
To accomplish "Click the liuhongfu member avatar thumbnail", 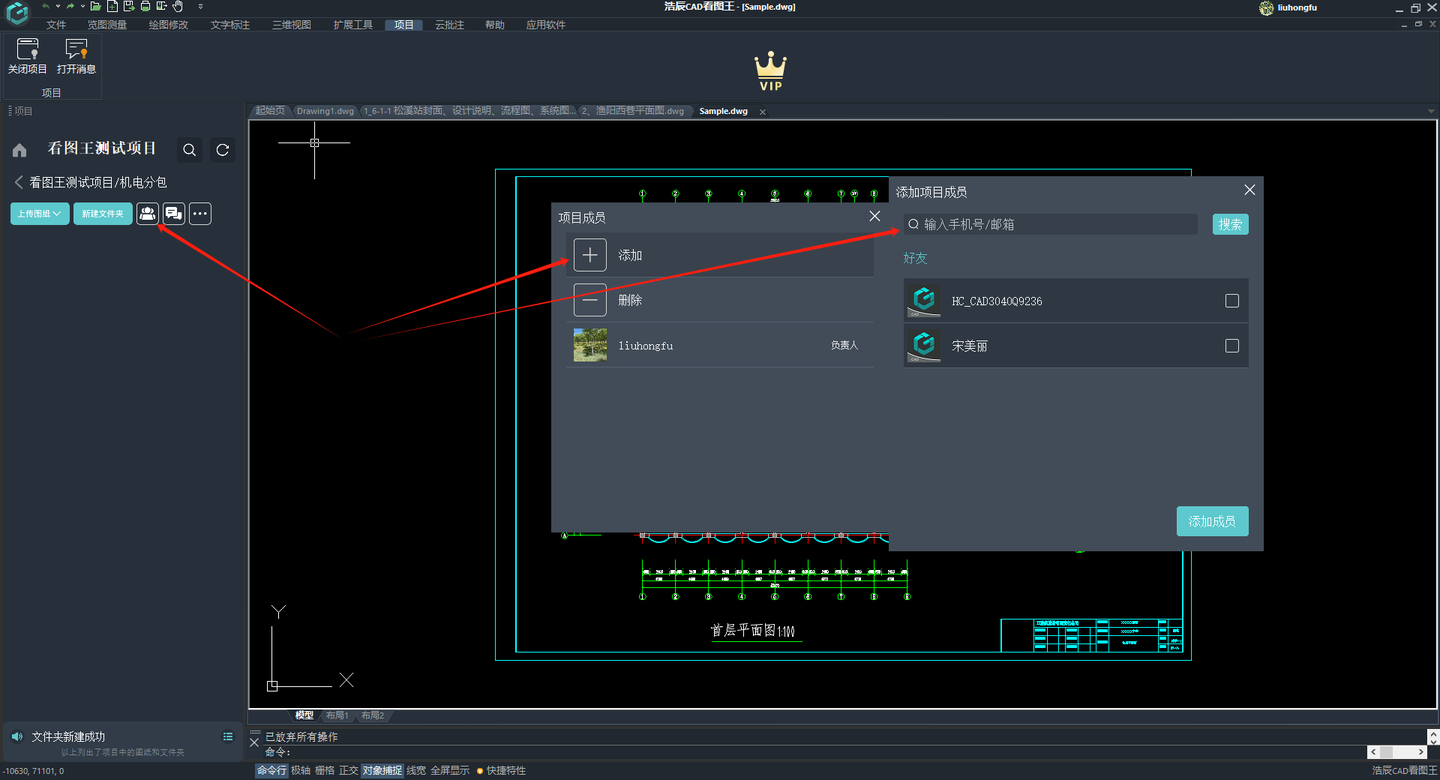I will pos(590,345).
